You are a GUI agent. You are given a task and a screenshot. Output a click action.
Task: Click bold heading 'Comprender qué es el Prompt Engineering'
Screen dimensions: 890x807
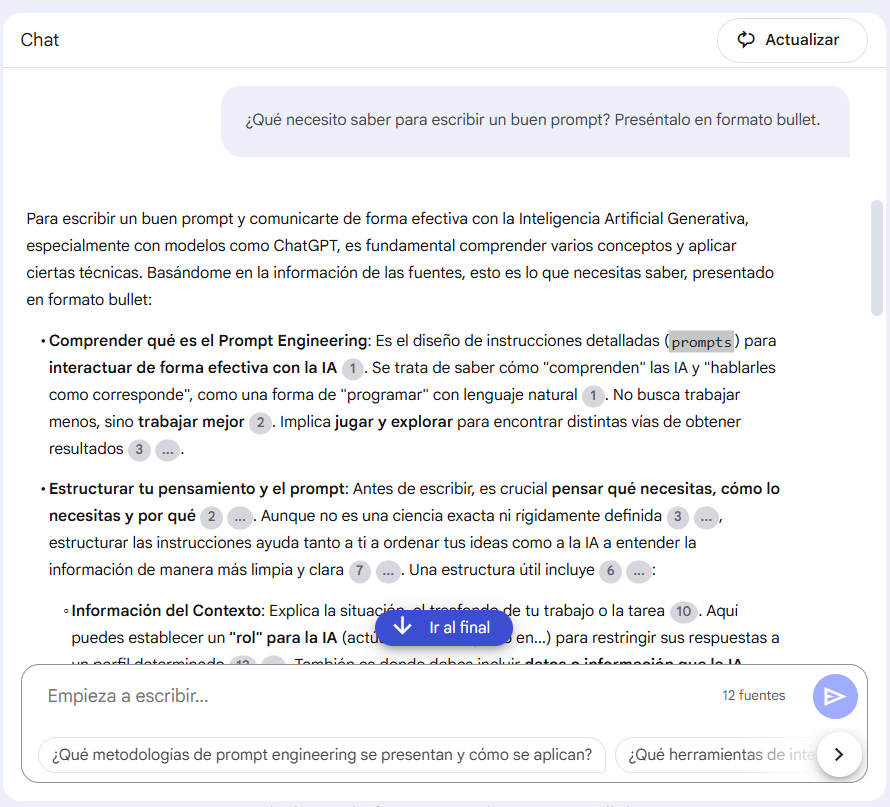208,341
